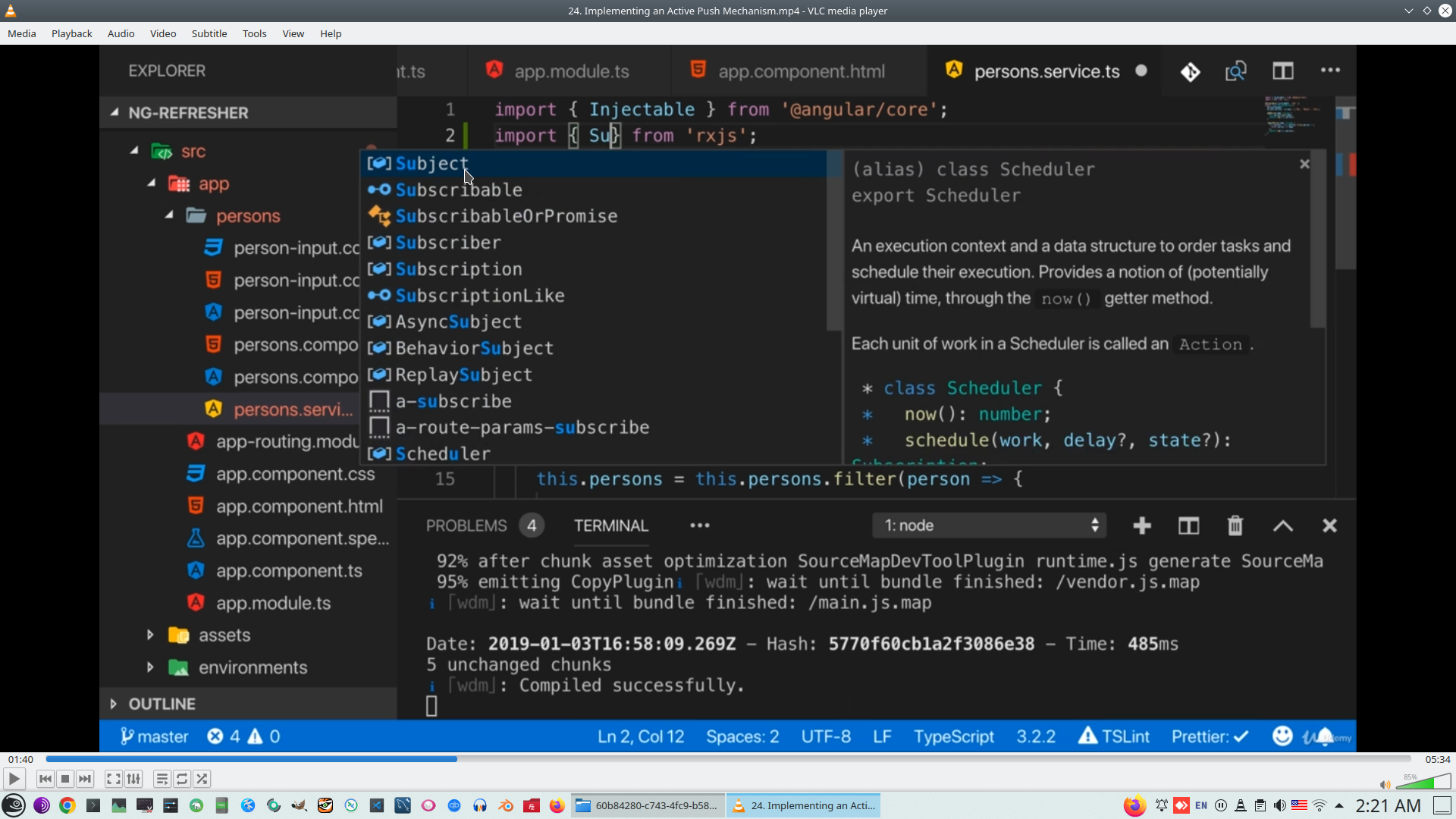The width and height of the screenshot is (1456, 819).
Task: Toggle the playlist view
Action: pos(162,779)
